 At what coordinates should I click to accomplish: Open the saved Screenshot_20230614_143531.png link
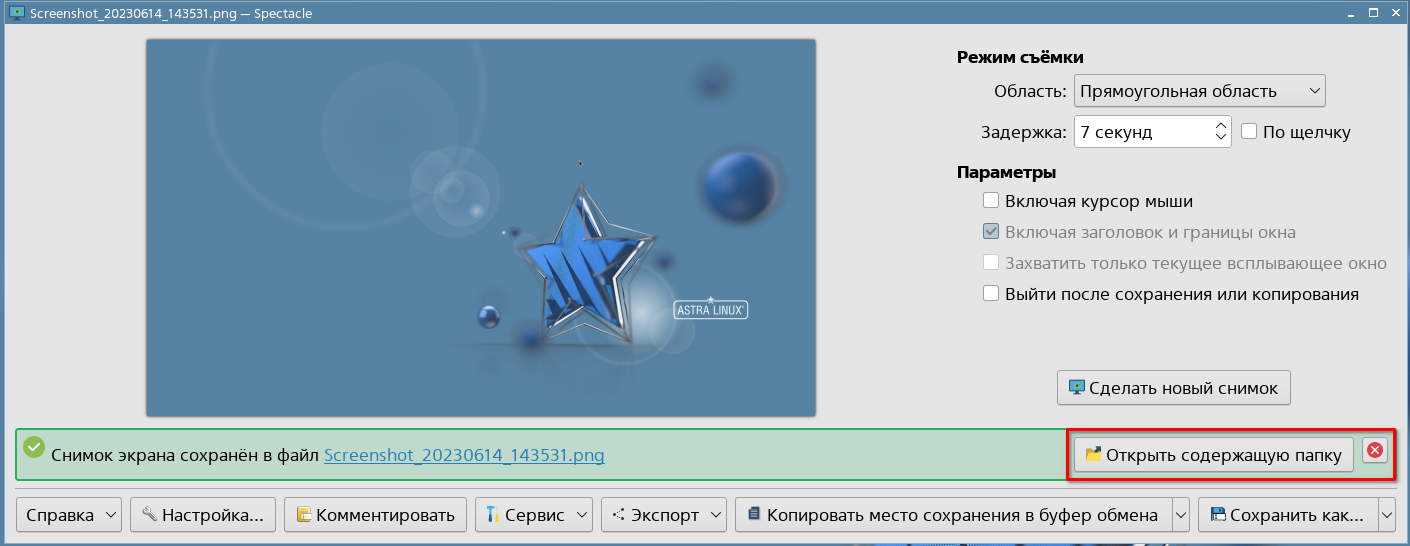click(x=464, y=455)
